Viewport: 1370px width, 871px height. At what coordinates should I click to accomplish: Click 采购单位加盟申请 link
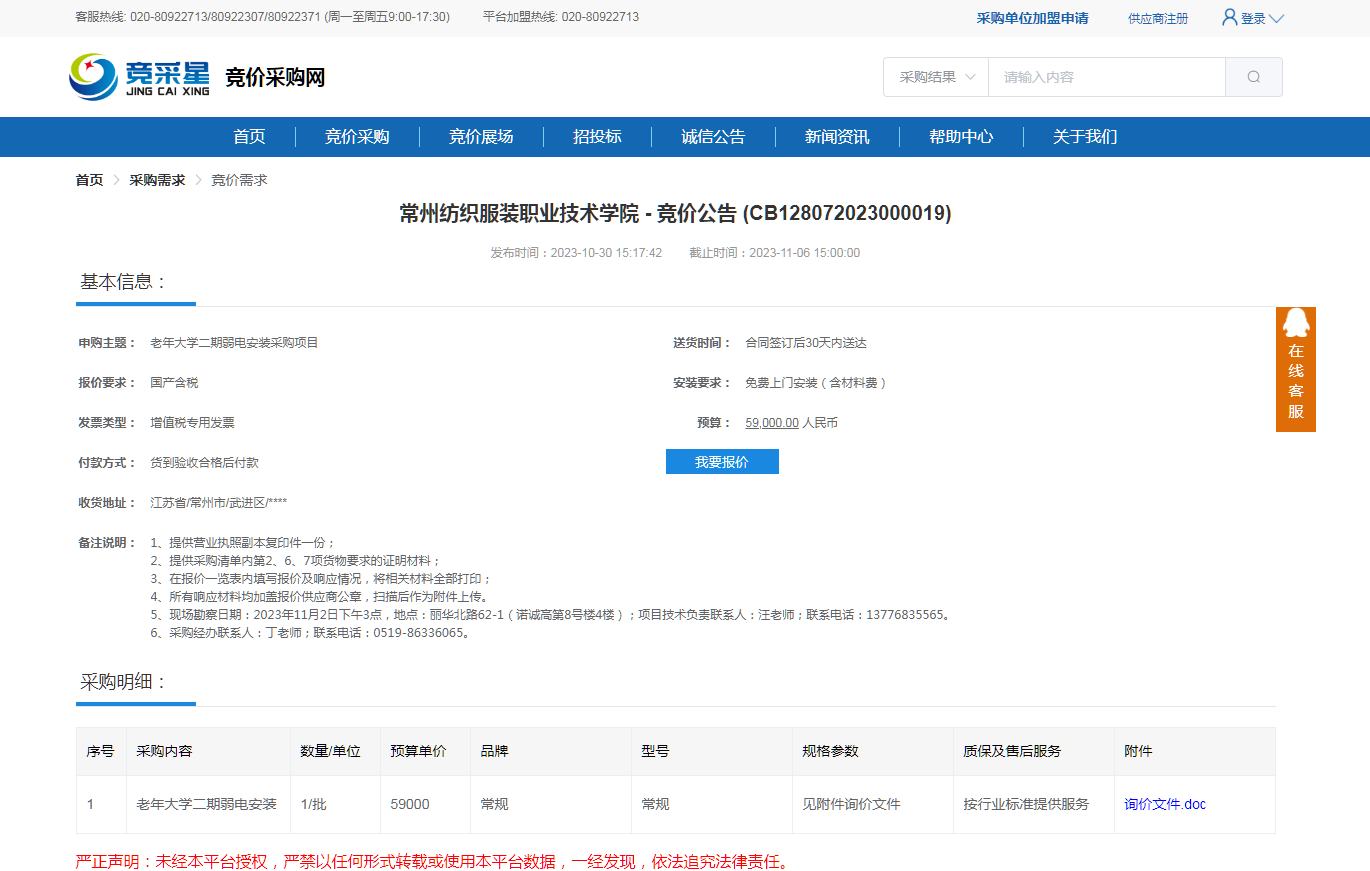click(x=1032, y=18)
